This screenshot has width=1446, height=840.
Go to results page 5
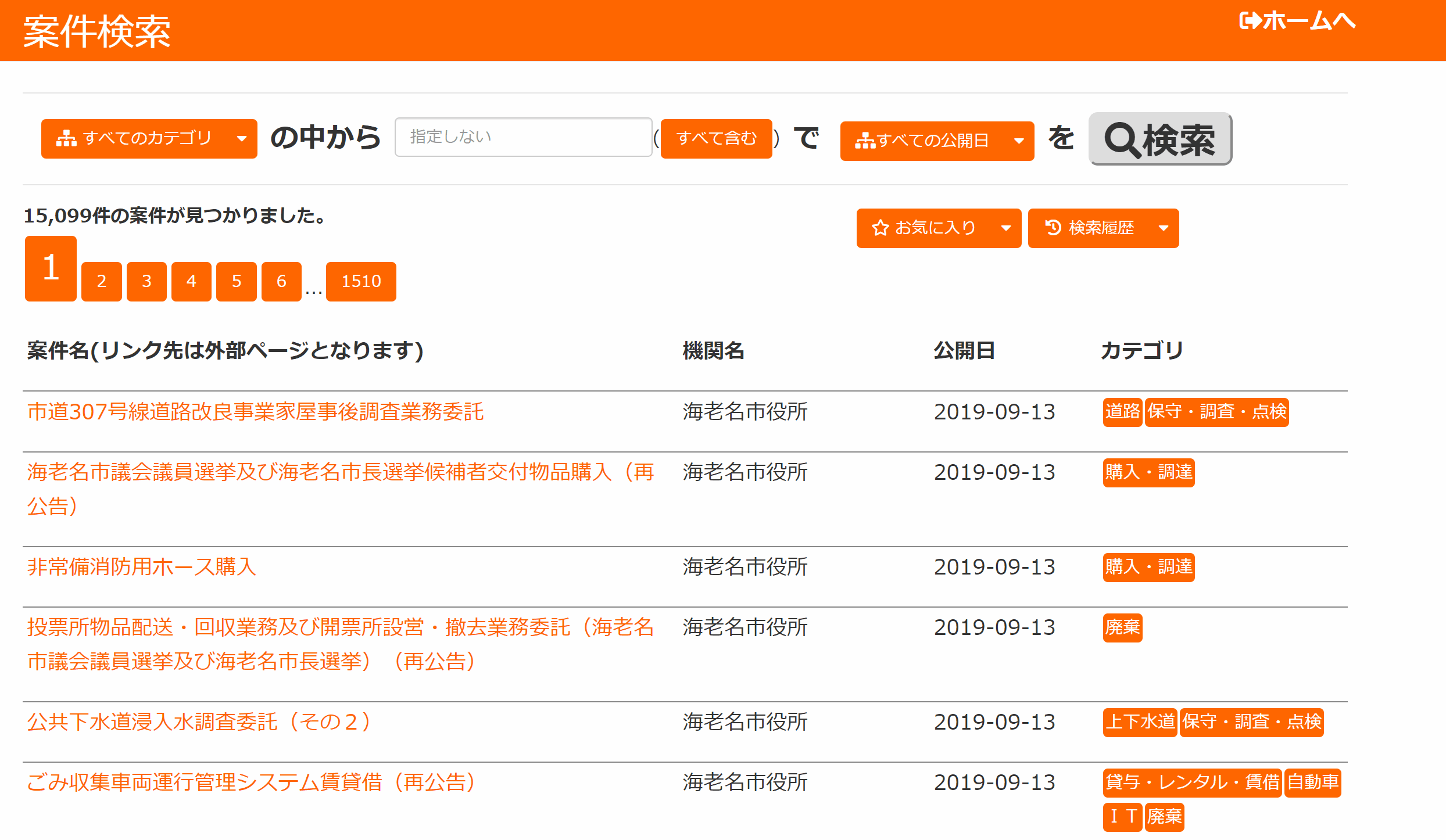pyautogui.click(x=237, y=282)
